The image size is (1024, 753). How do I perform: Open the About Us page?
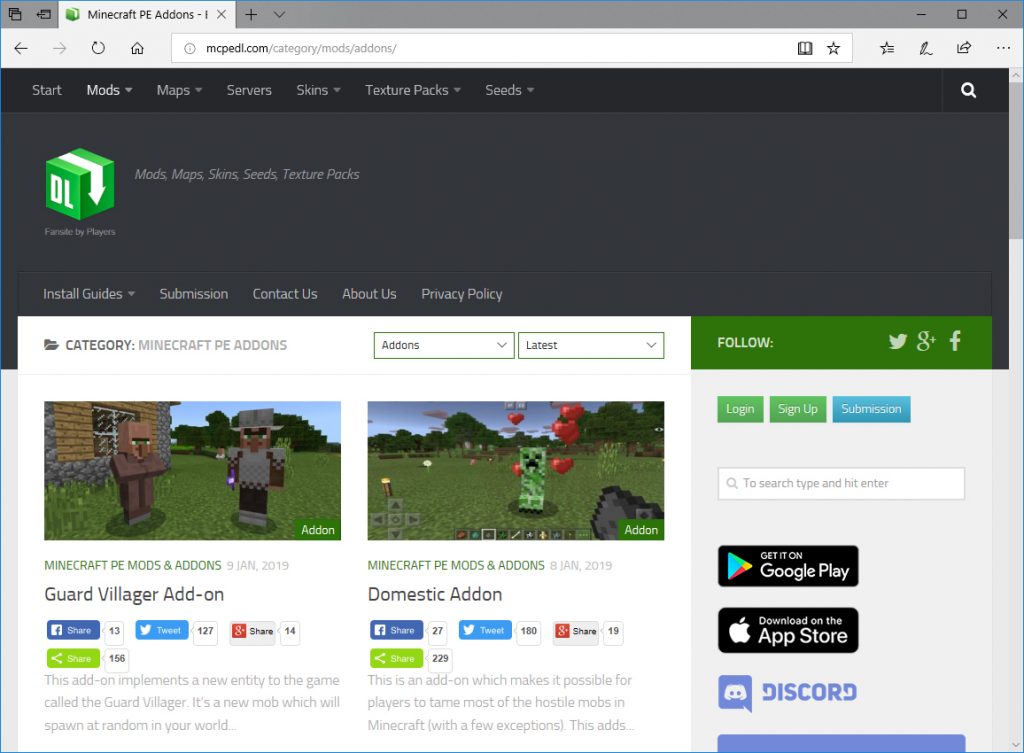pos(369,294)
